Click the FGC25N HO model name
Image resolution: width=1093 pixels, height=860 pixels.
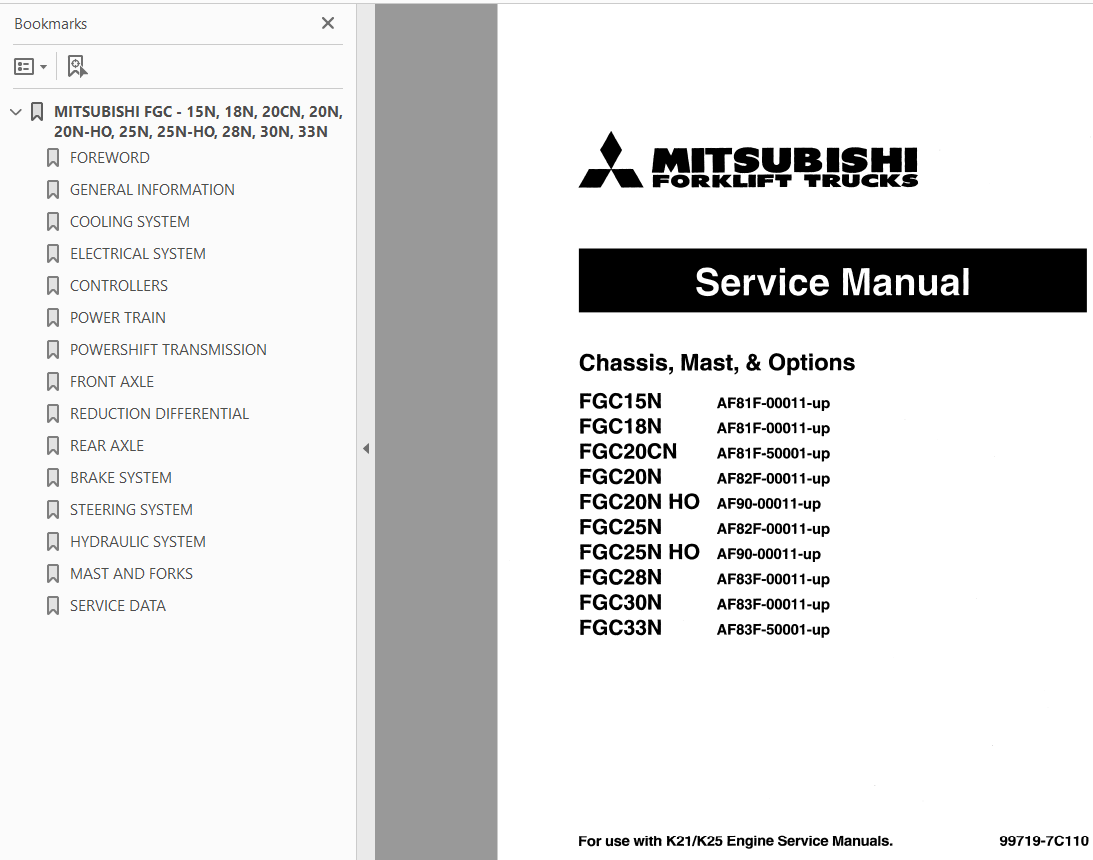tap(639, 552)
